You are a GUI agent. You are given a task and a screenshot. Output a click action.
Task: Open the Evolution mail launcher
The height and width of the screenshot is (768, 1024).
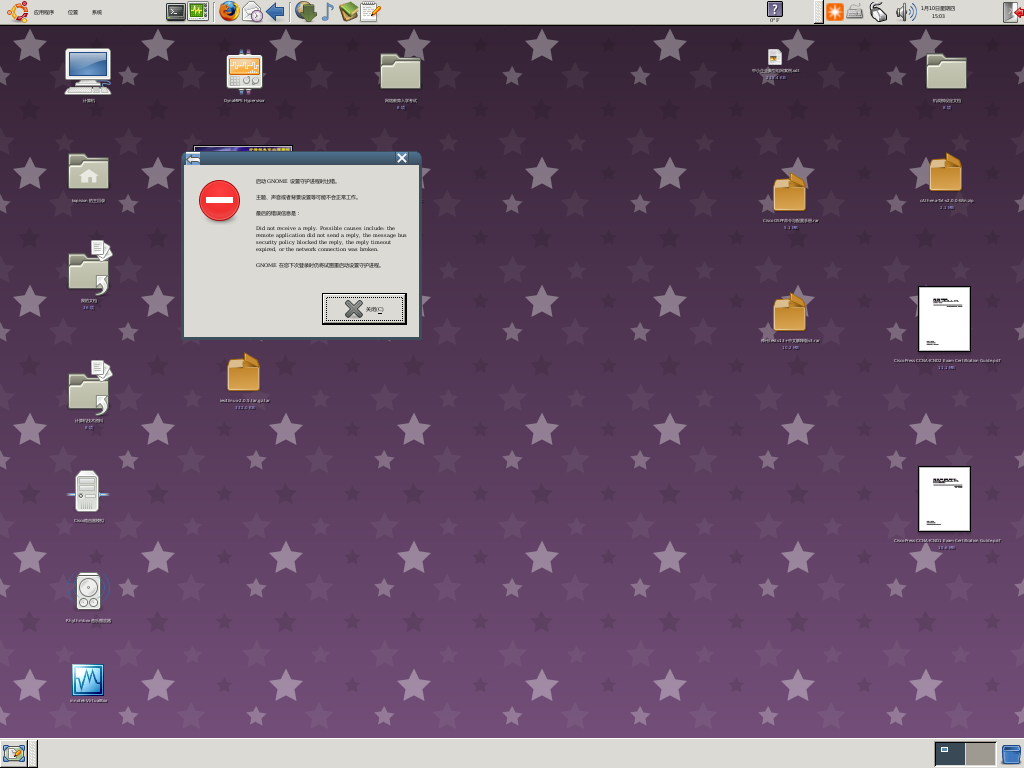coord(252,12)
